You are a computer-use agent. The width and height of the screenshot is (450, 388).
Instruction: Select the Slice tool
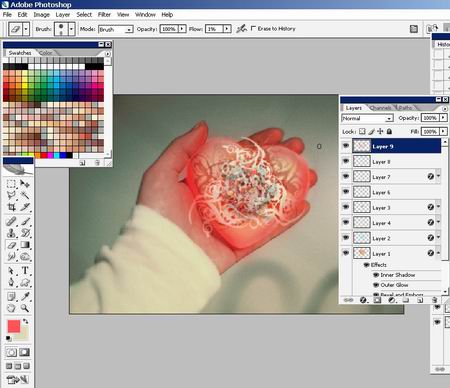point(25,207)
